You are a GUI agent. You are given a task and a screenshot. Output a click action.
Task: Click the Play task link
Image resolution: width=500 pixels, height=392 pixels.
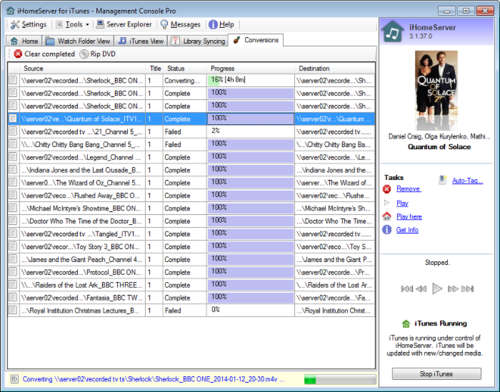coord(402,203)
